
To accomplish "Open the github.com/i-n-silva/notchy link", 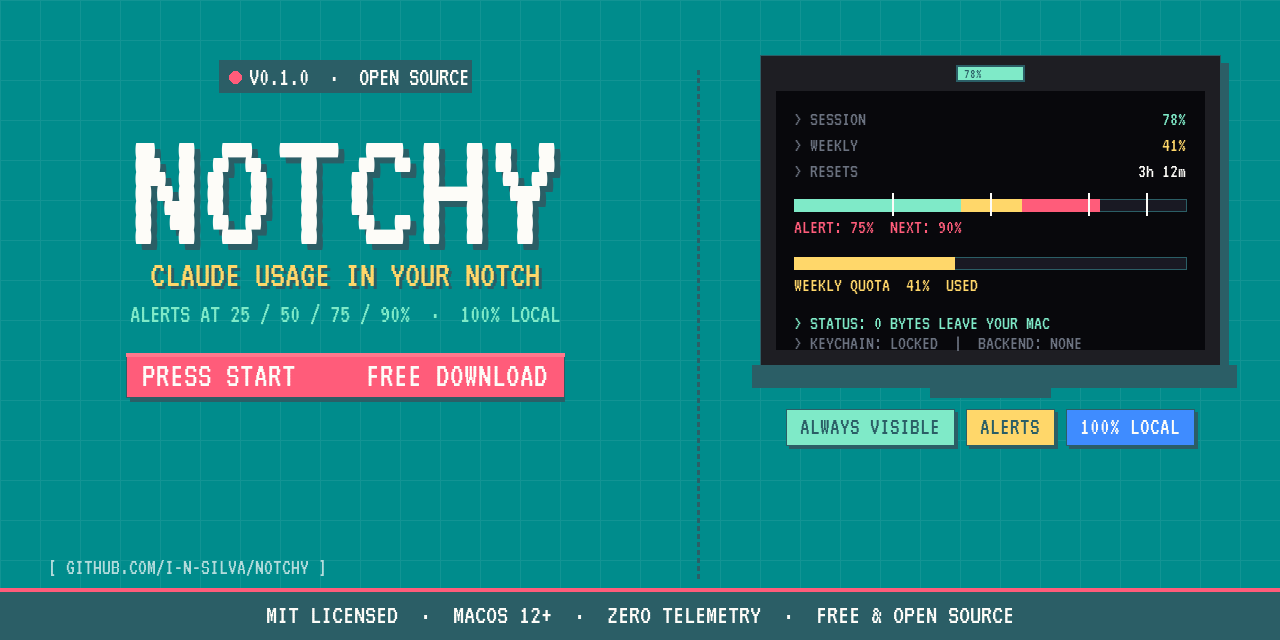I will [x=187, y=568].
